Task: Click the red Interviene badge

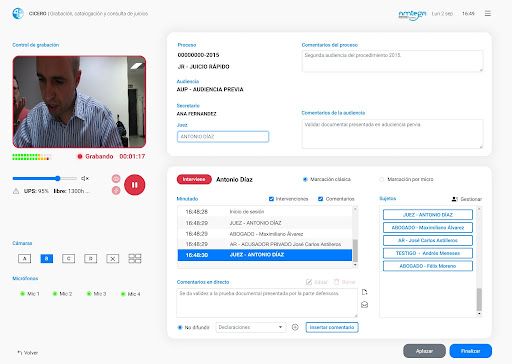Action: 194,179
